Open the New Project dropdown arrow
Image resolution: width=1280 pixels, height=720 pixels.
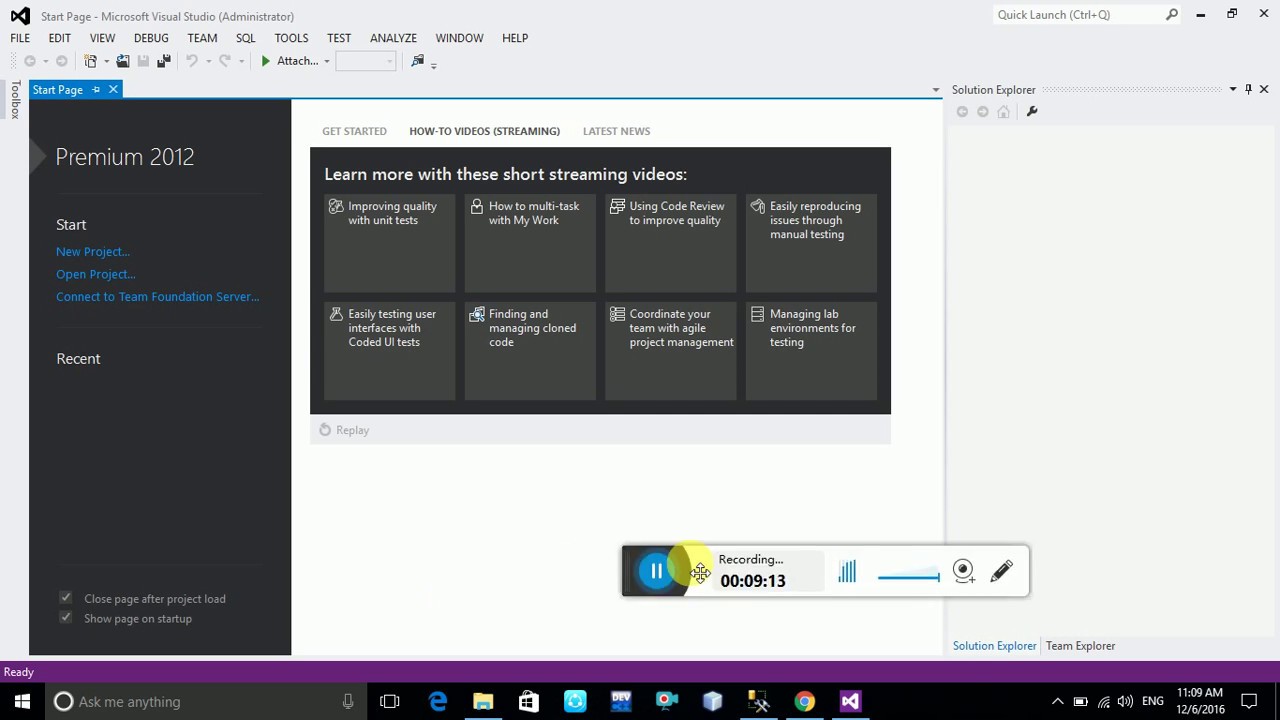105,62
